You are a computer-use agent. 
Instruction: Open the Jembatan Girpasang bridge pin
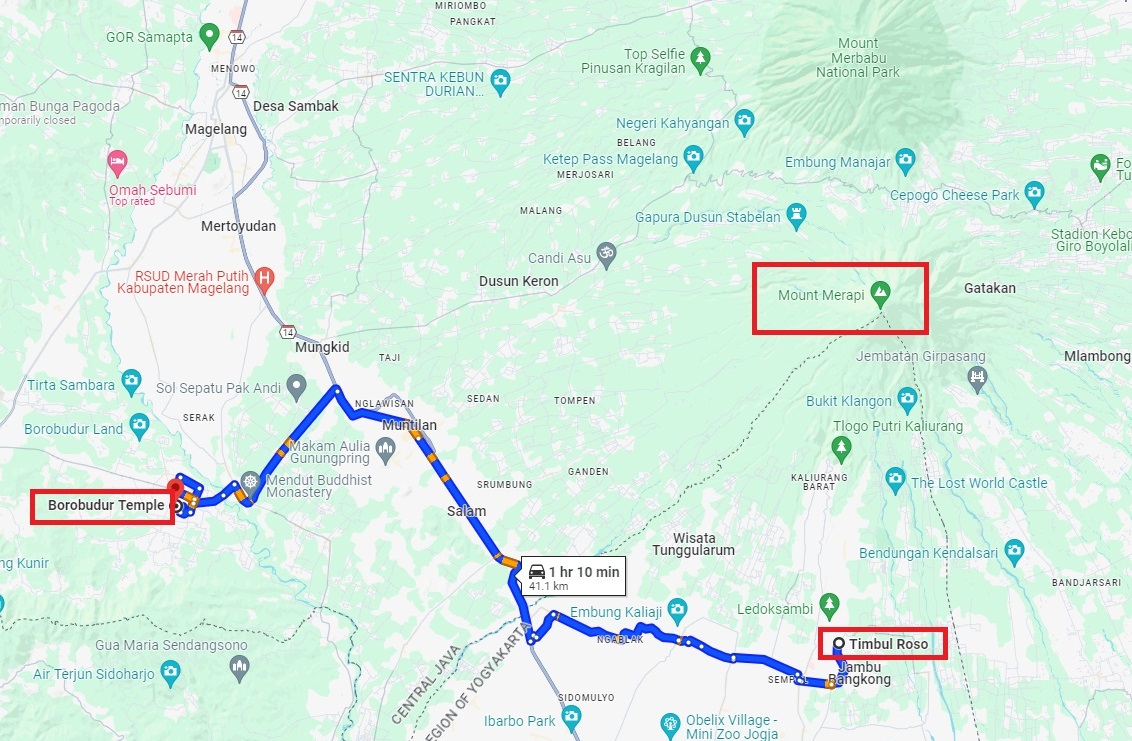tap(977, 378)
